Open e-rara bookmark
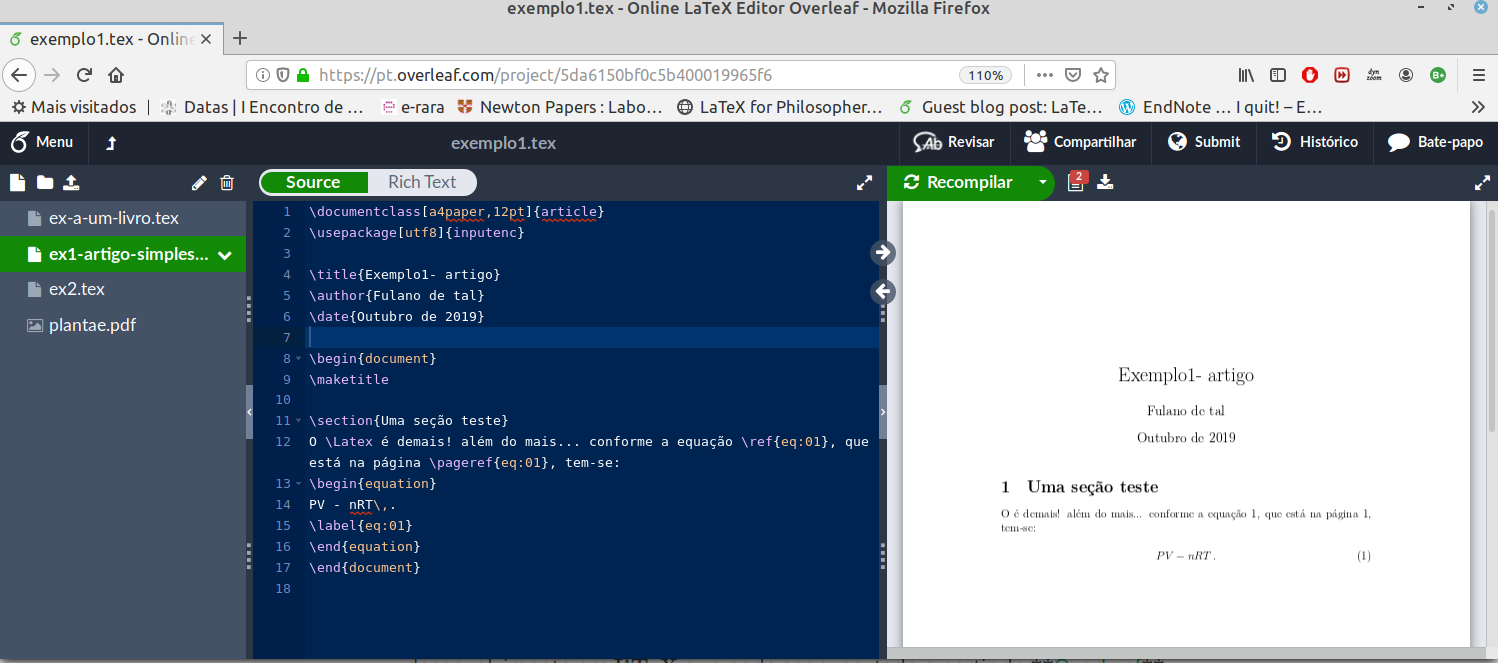This screenshot has height=663, width=1498. tap(414, 107)
